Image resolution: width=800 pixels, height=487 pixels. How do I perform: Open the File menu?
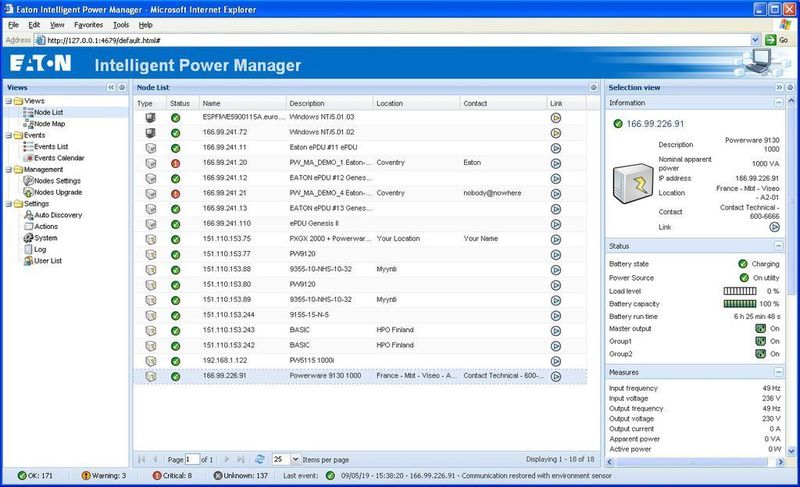[x=14, y=24]
